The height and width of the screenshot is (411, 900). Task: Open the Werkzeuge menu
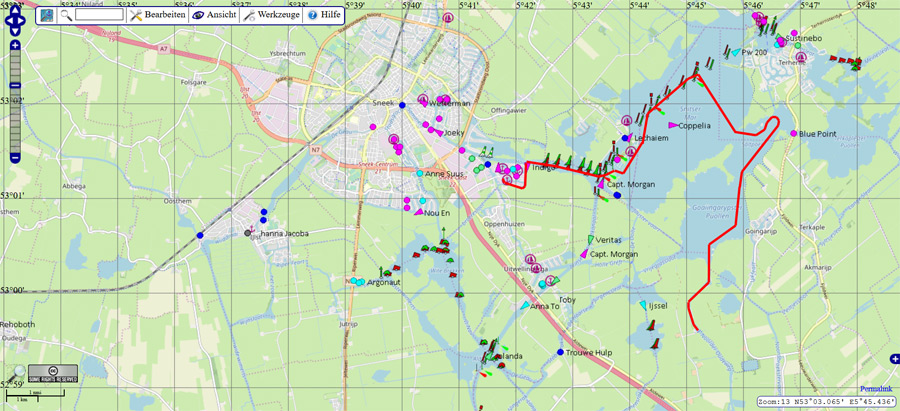point(272,15)
